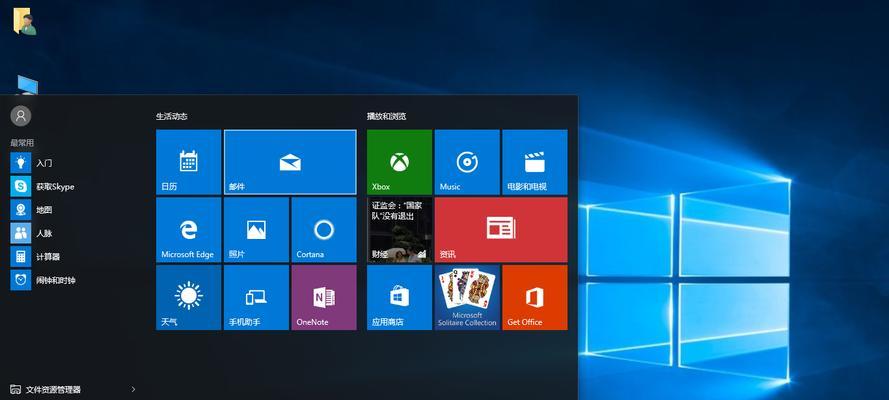
Task: Open the Cortana tile
Action: point(324,229)
